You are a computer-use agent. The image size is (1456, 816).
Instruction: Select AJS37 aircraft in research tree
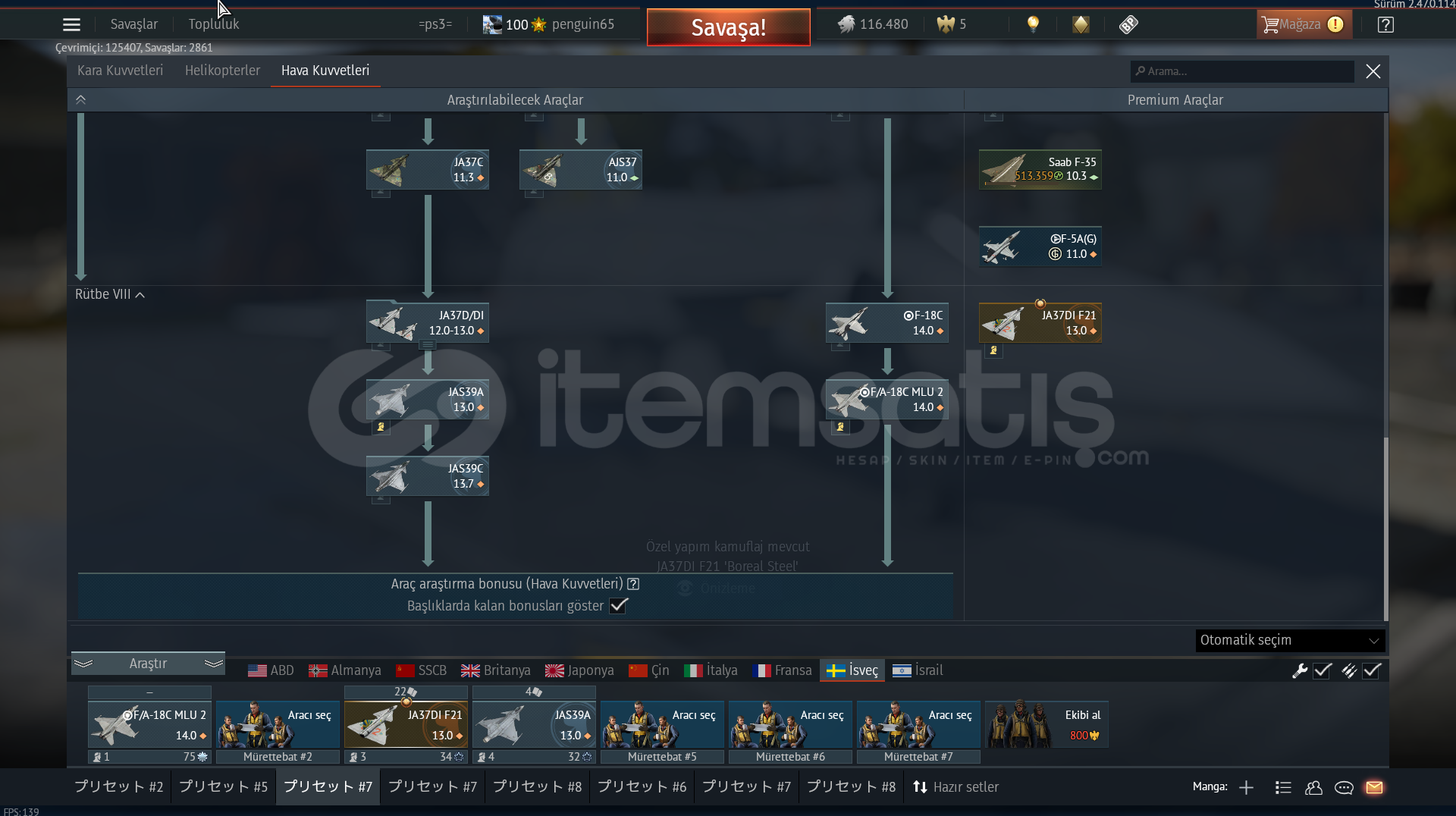pos(581,169)
